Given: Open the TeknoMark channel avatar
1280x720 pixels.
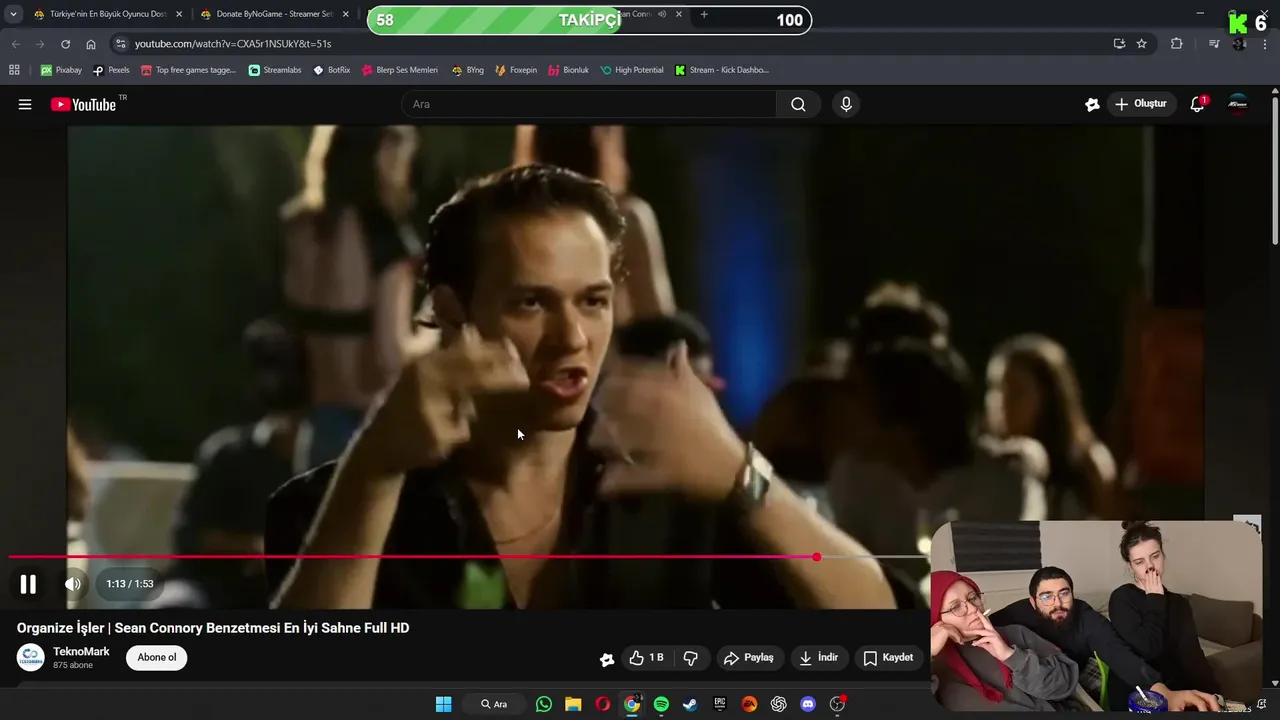Looking at the screenshot, I should (x=31, y=658).
